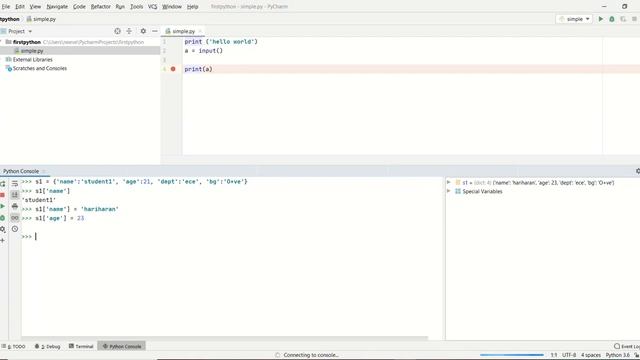Open the Run menu
The height and width of the screenshot is (360, 640).
click(120, 7)
